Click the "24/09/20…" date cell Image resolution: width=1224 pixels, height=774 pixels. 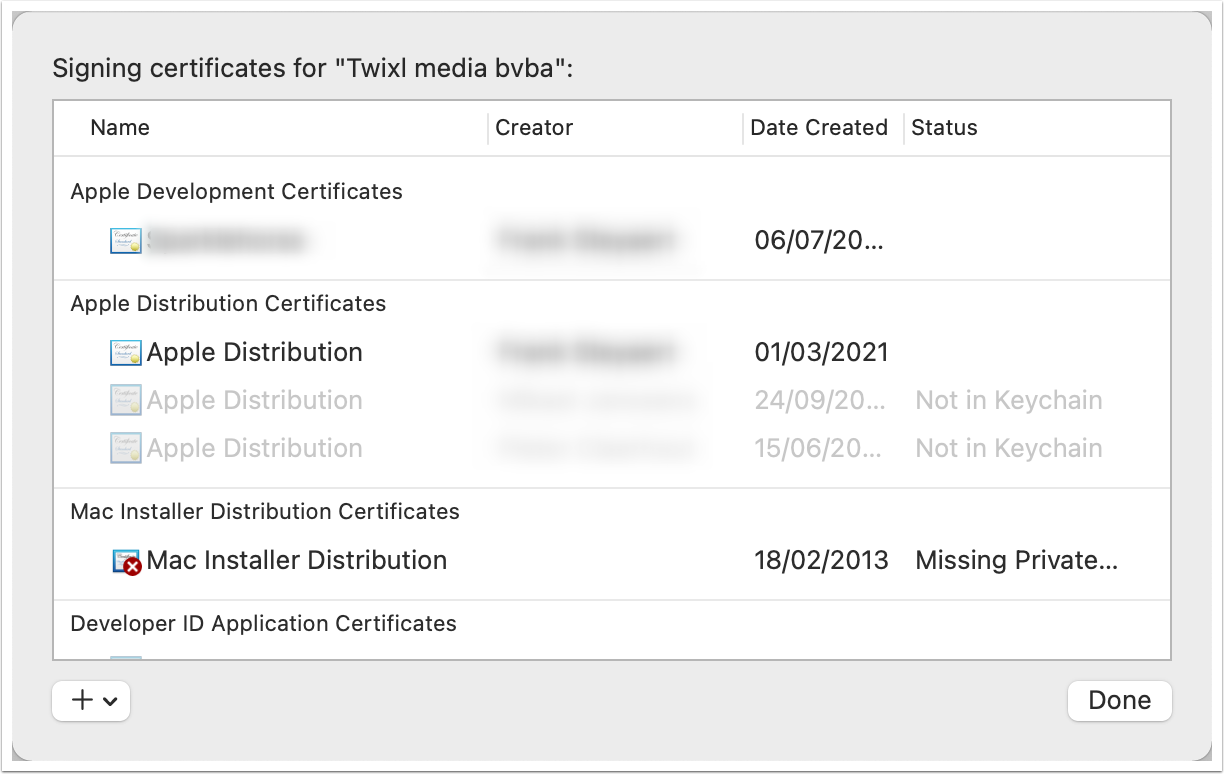[819, 400]
